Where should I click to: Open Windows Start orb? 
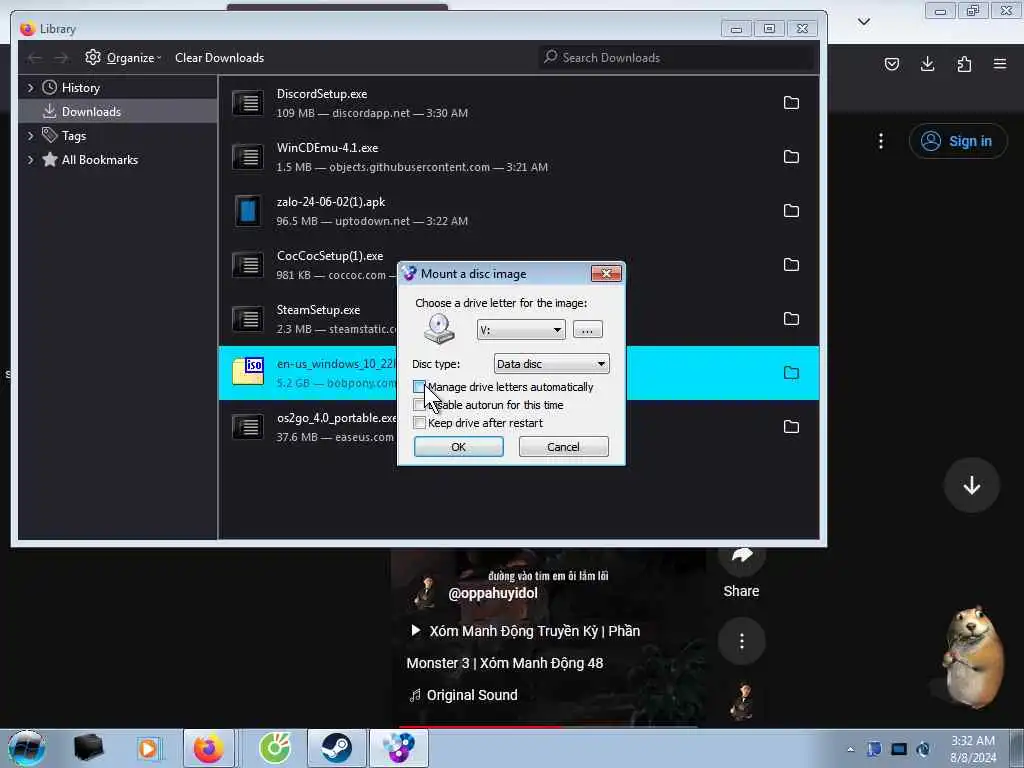tap(27, 748)
